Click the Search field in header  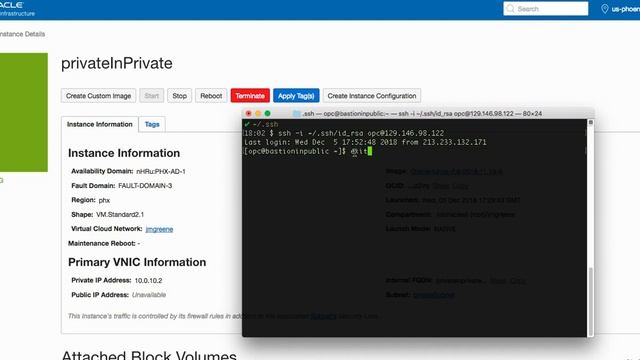(546, 9)
